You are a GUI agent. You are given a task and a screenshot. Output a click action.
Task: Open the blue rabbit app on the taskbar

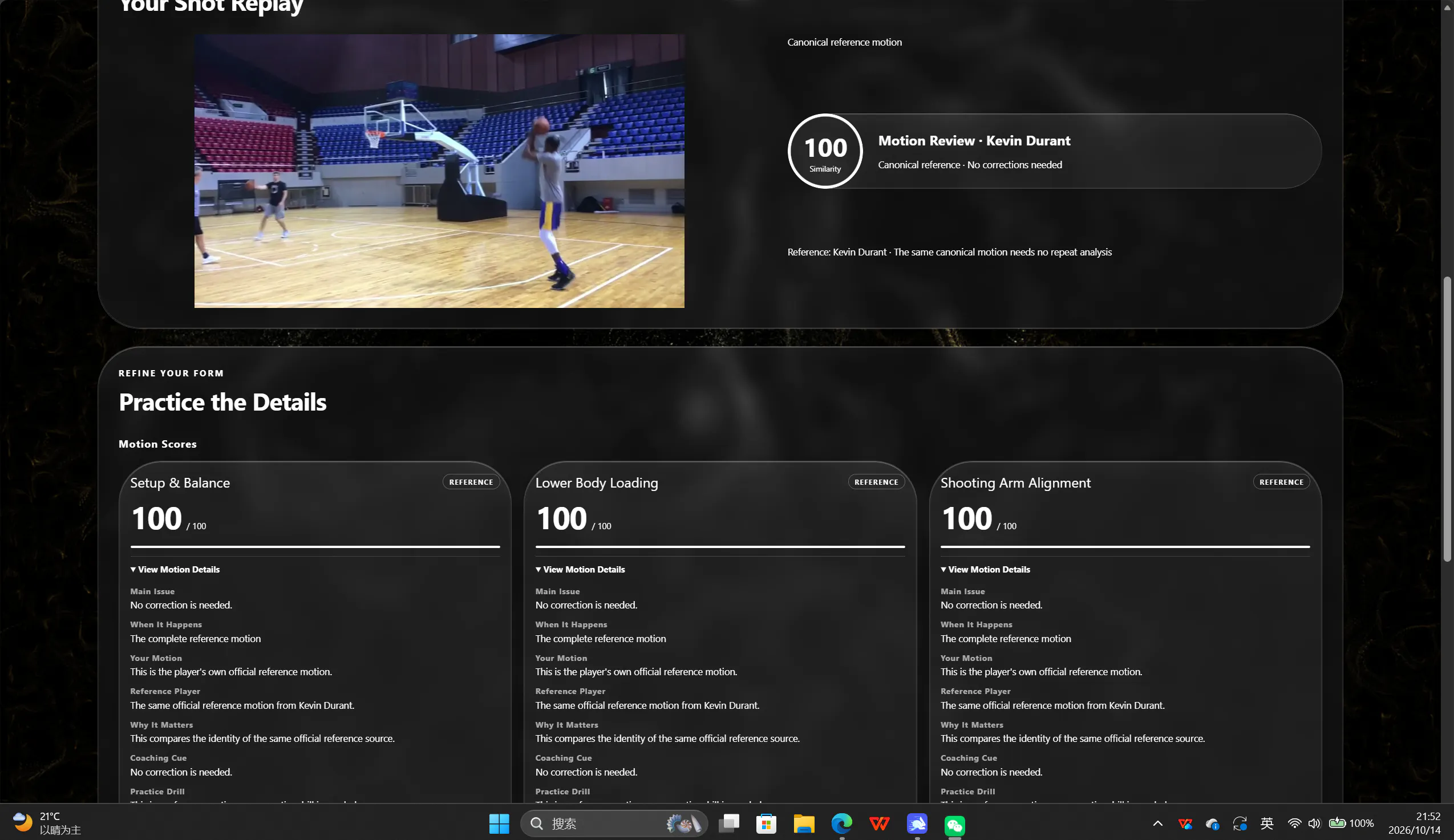coord(917,823)
